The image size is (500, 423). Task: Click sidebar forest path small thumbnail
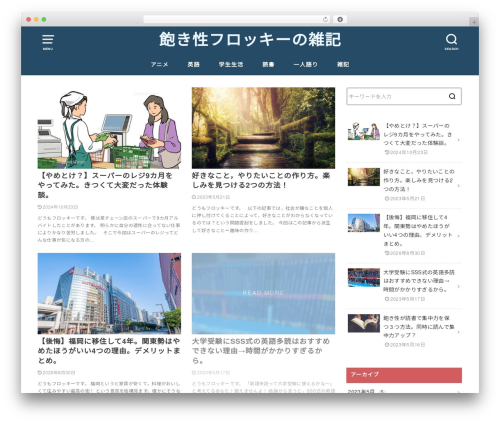pos(364,177)
